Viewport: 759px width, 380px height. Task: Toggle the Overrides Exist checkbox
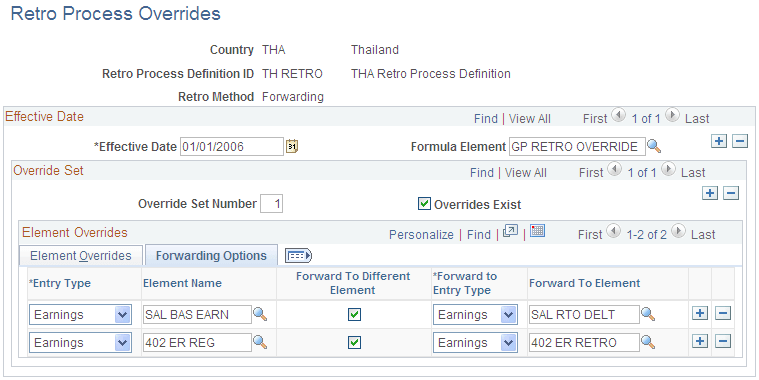(424, 204)
